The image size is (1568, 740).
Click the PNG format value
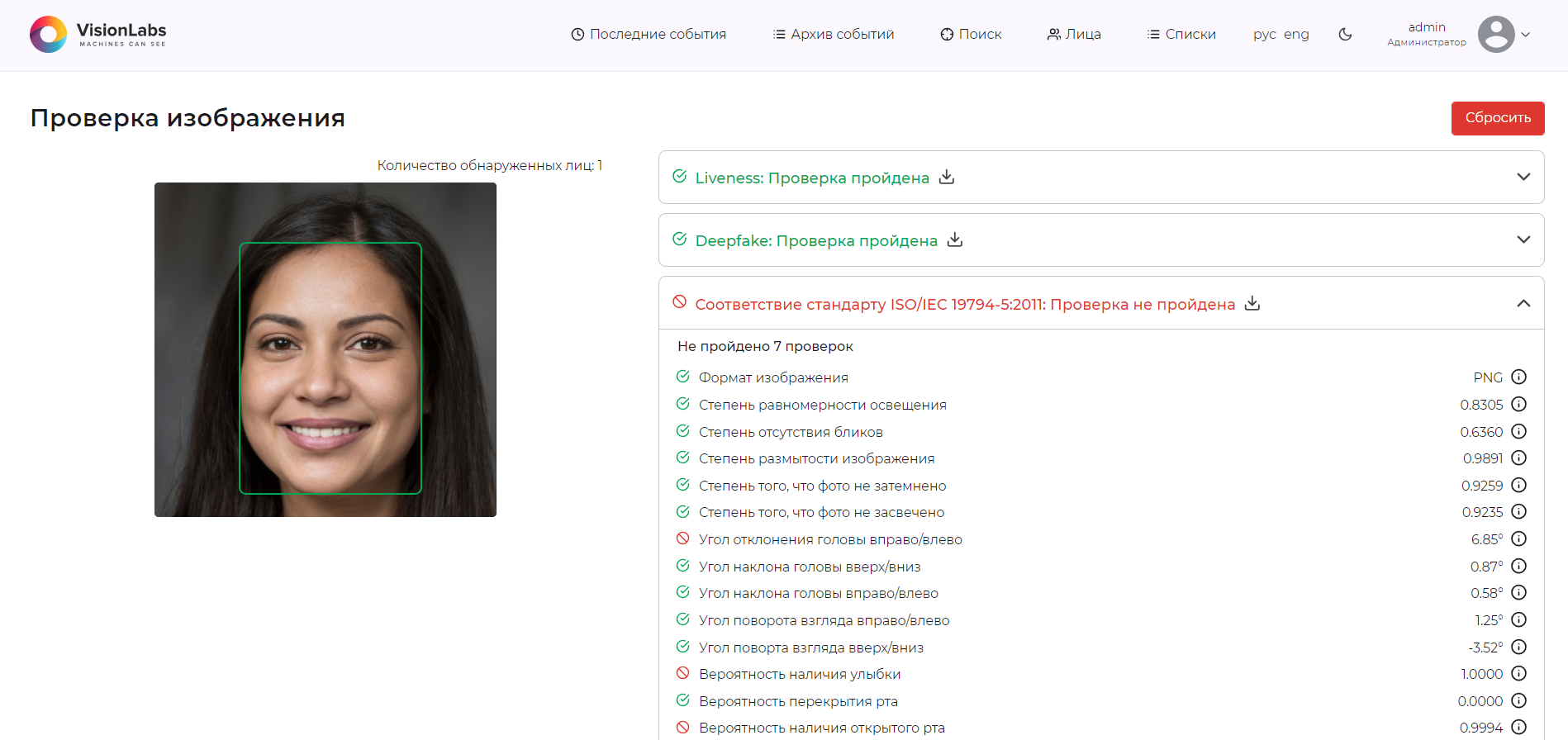(1488, 377)
